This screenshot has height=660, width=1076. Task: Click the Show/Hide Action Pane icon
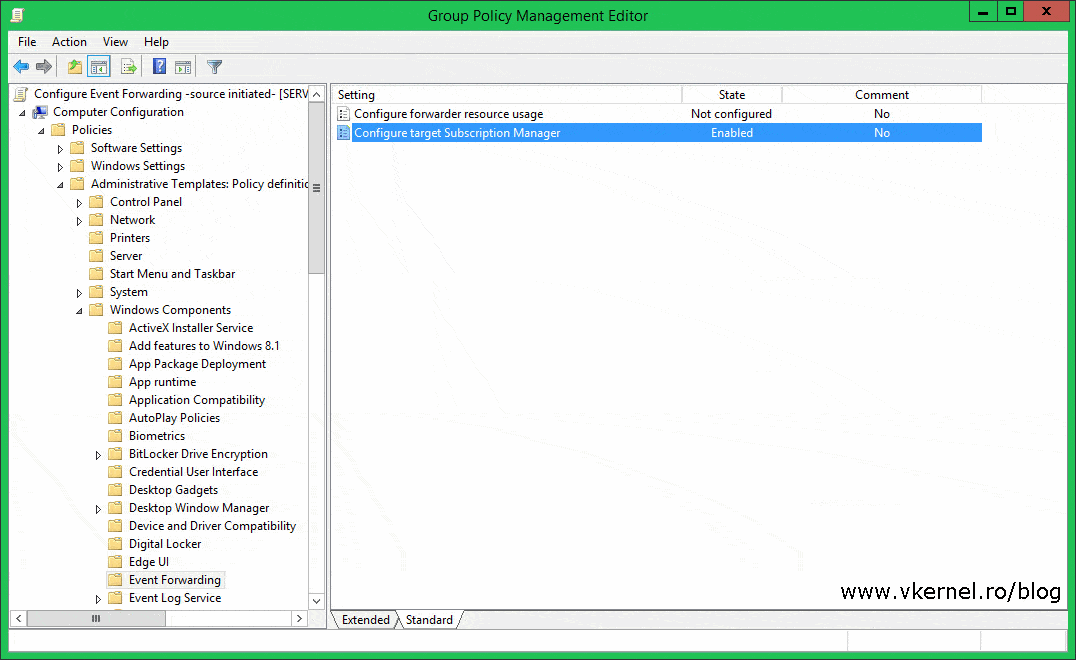[183, 66]
